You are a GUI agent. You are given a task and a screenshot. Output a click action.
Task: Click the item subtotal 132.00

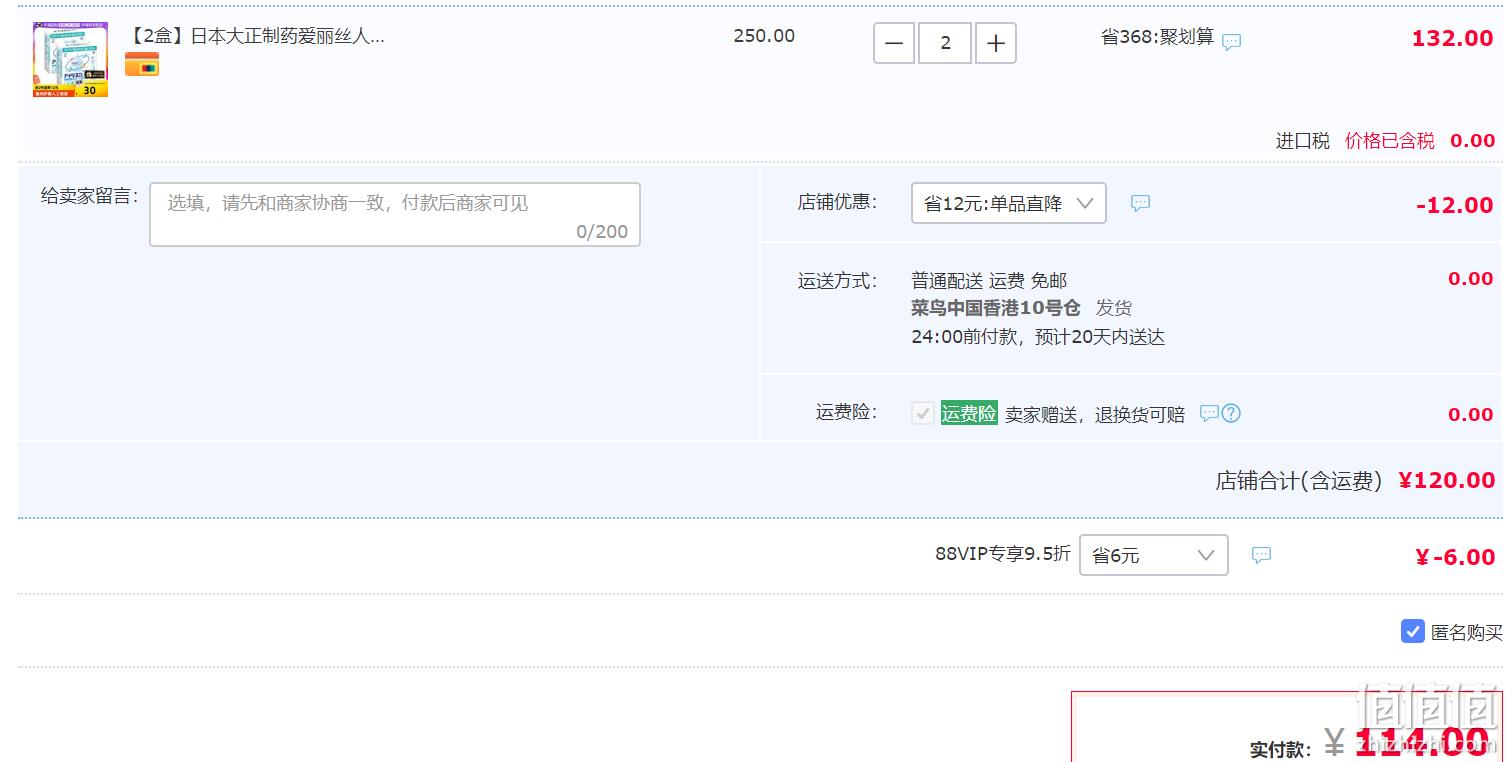(x=1452, y=39)
